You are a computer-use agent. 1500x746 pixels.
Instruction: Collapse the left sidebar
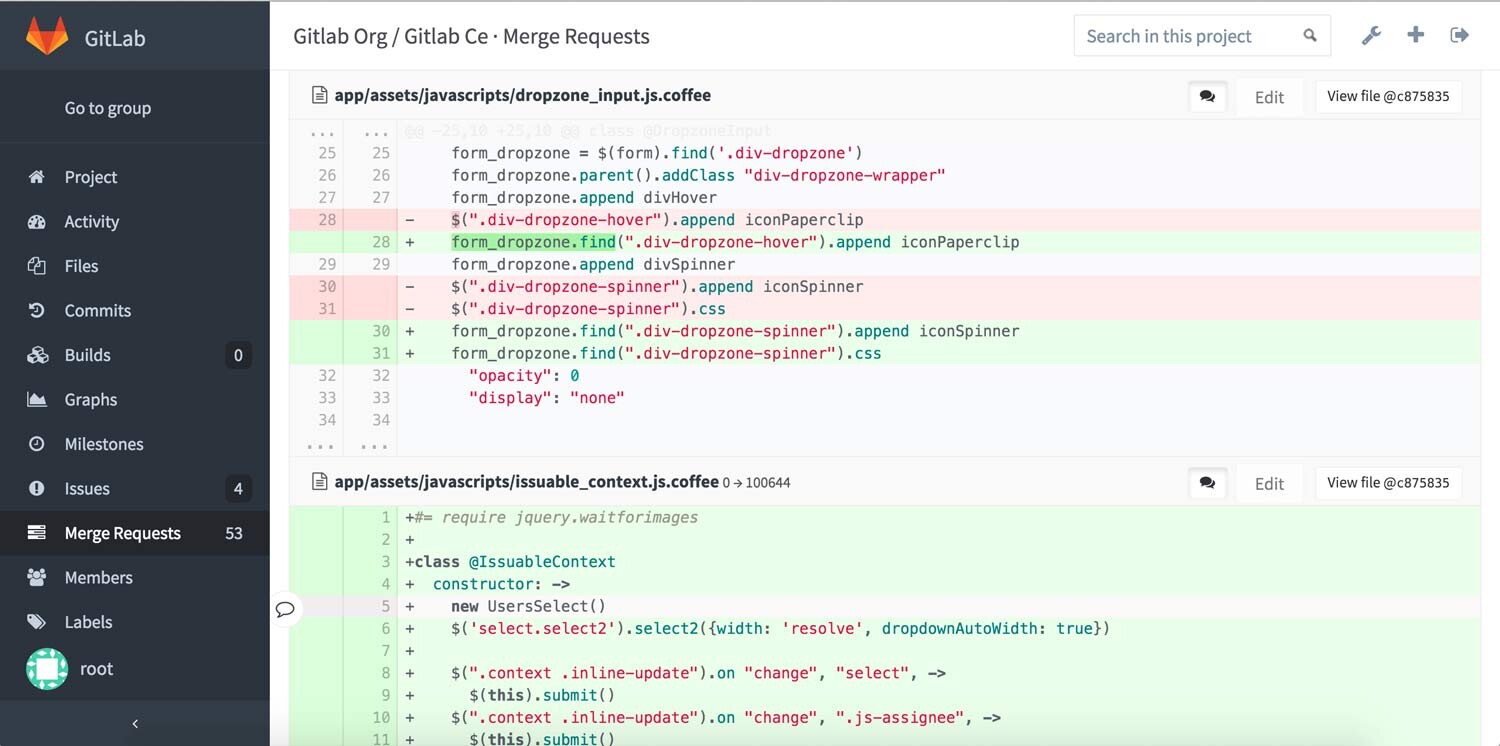[x=135, y=723]
